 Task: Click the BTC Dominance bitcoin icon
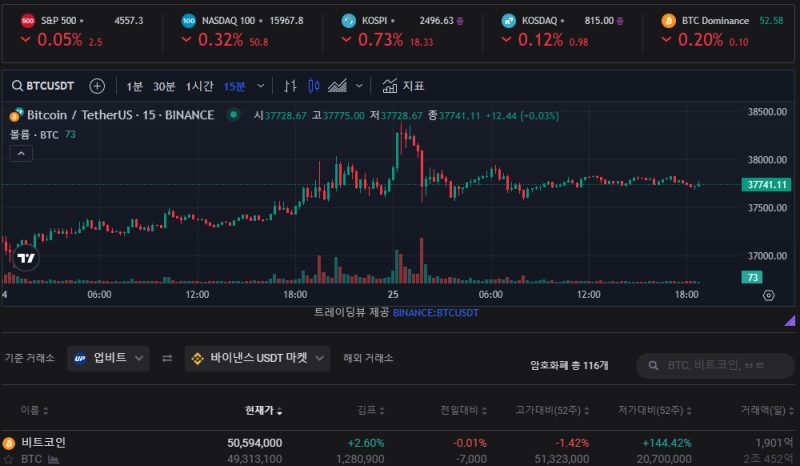coord(668,21)
